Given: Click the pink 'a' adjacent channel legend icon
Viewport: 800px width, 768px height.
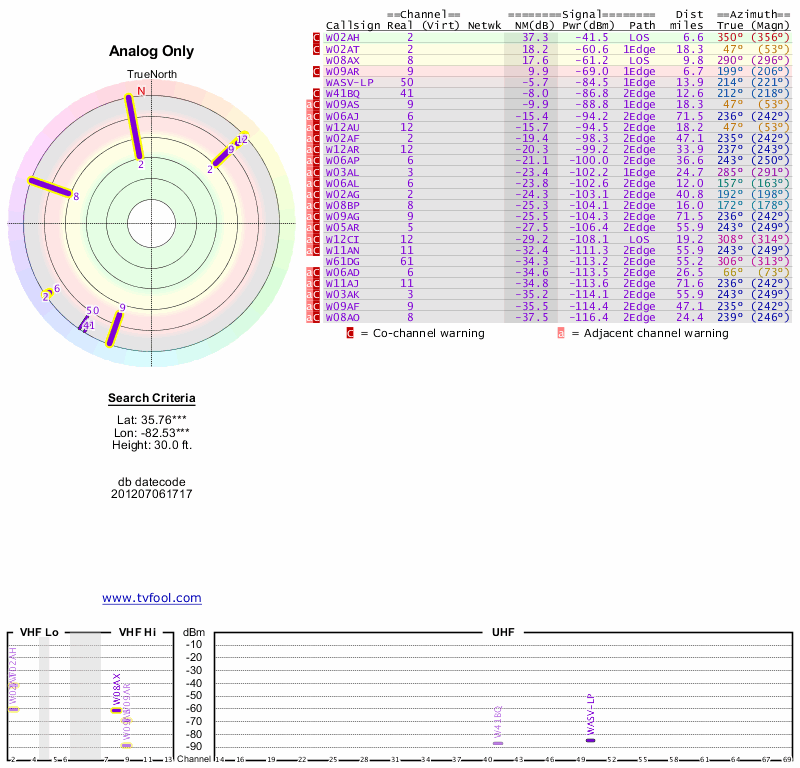Looking at the screenshot, I should [x=560, y=333].
